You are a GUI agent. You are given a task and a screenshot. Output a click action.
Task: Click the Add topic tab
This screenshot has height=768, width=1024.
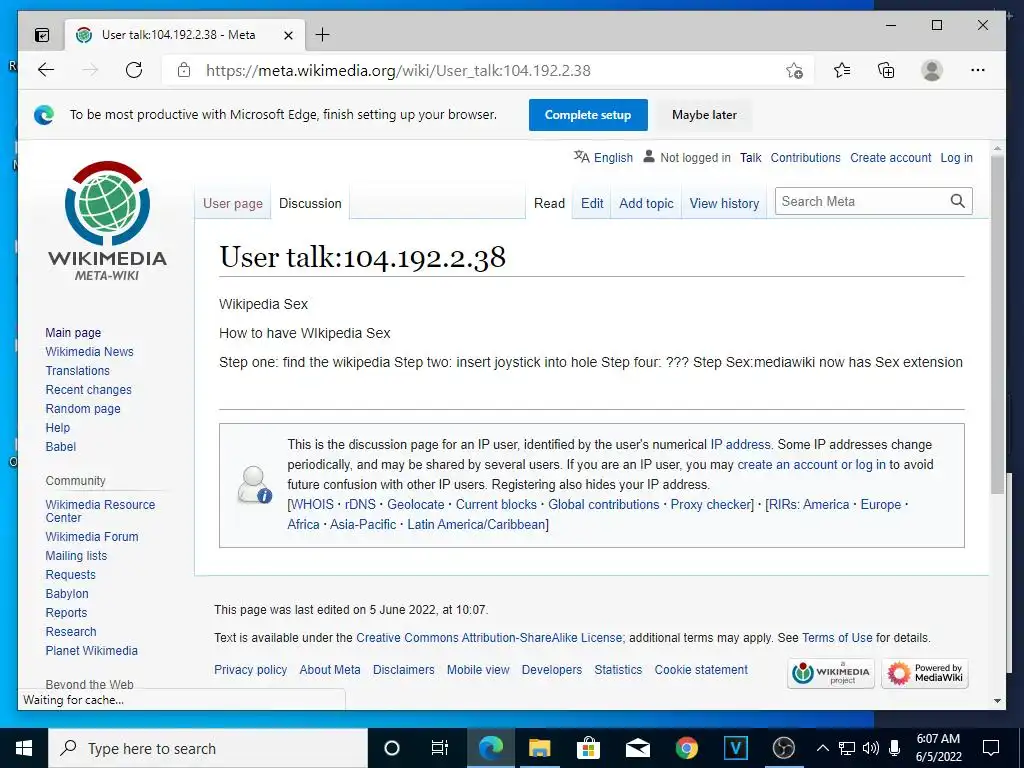[647, 203]
